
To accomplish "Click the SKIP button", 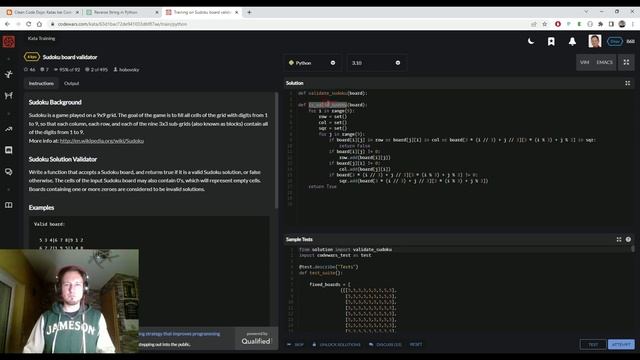I will point(296,344).
